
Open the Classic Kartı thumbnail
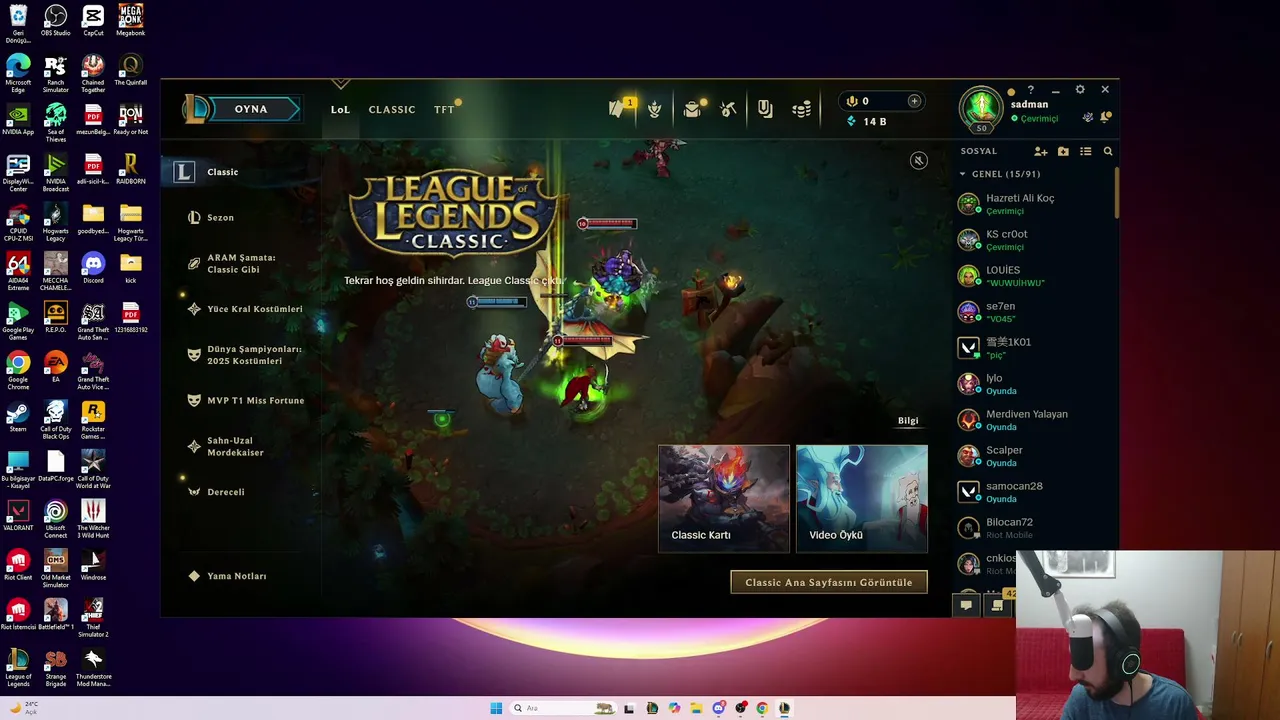coord(724,498)
